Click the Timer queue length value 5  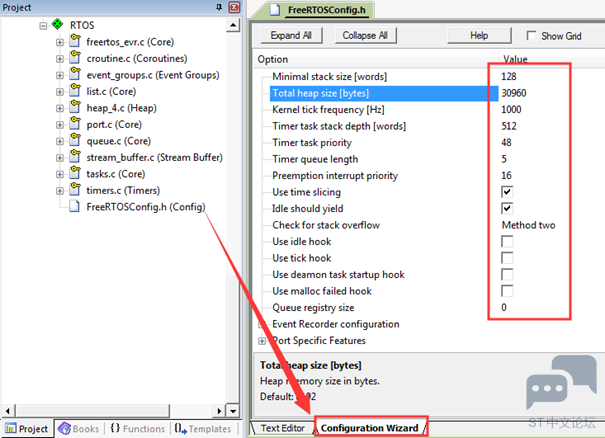point(504,159)
